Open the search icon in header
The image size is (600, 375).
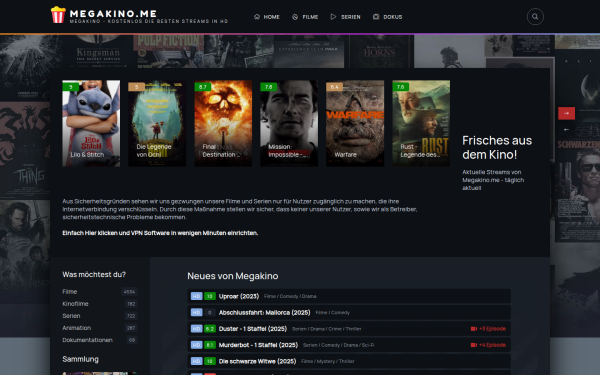[535, 16]
